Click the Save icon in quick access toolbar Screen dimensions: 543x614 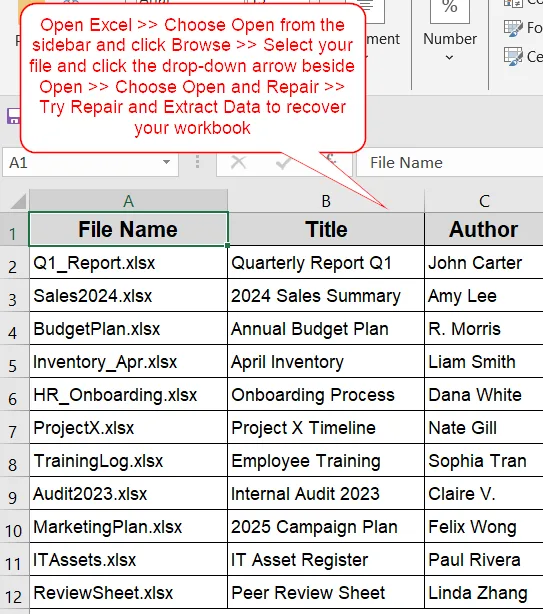[x=13, y=116]
